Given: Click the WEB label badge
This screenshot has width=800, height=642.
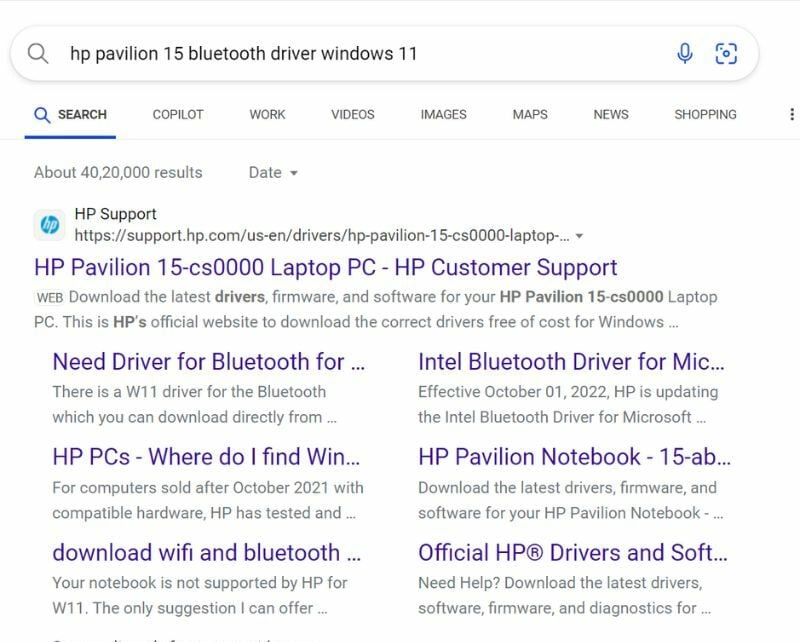Looking at the screenshot, I should tap(49, 298).
